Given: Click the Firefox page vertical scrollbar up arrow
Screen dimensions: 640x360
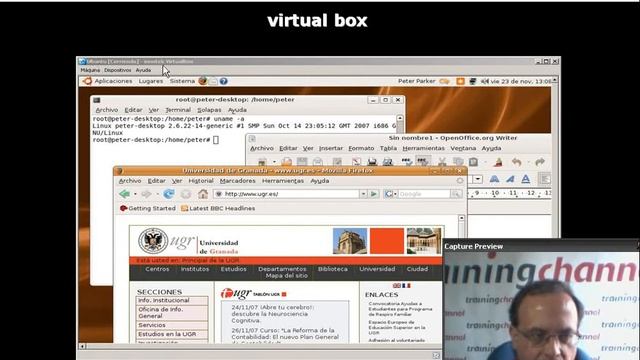Looking at the screenshot, I should pos(461,218).
